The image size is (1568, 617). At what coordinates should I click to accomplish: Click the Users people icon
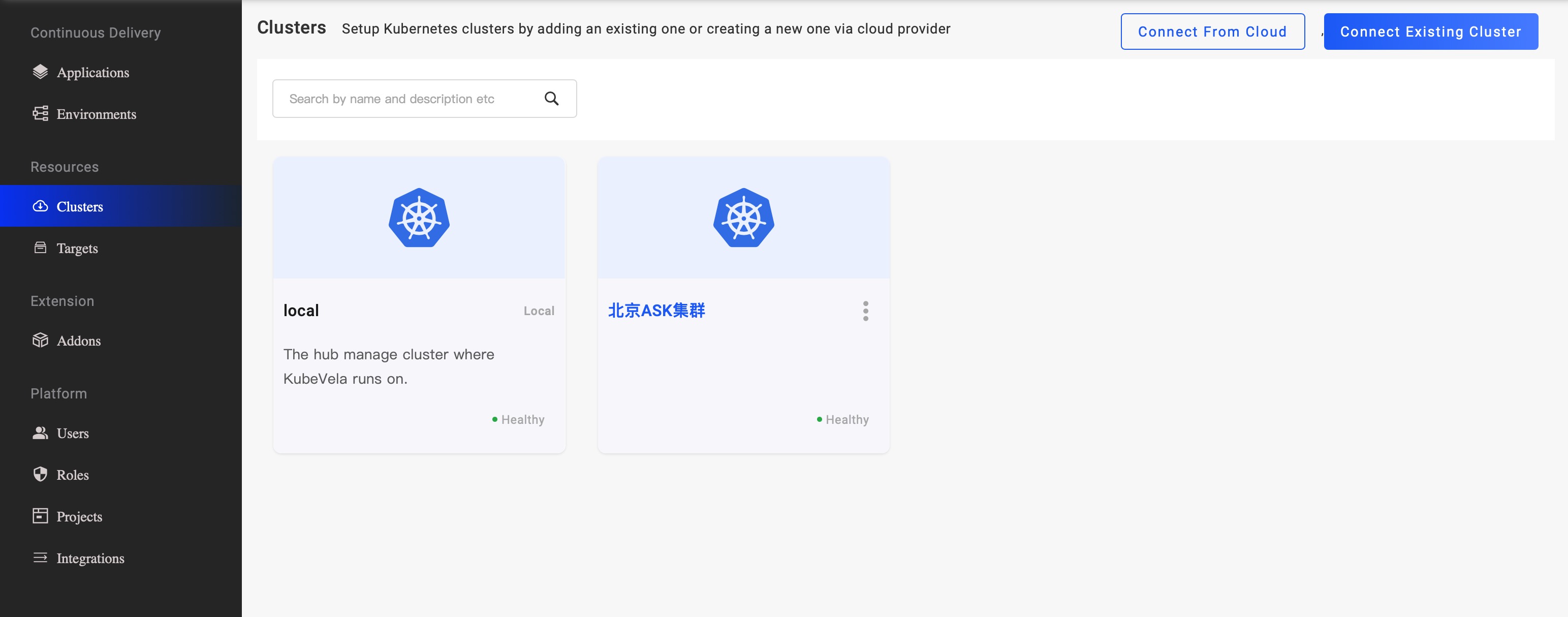(x=40, y=433)
